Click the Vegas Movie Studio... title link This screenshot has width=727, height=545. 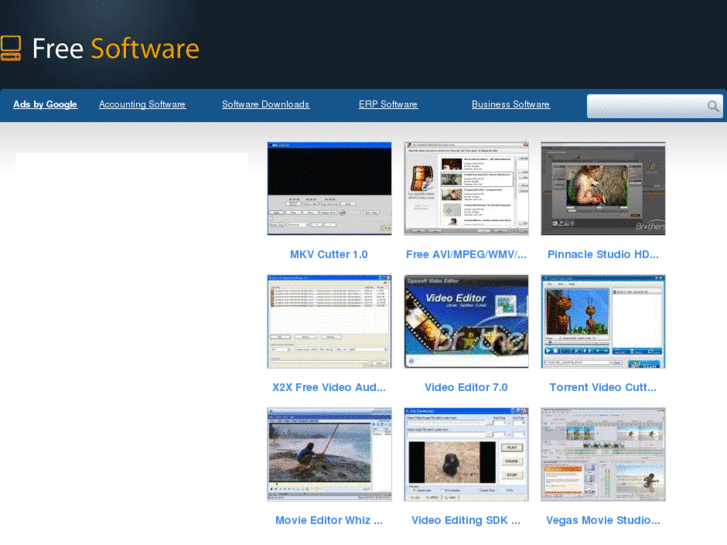point(603,520)
